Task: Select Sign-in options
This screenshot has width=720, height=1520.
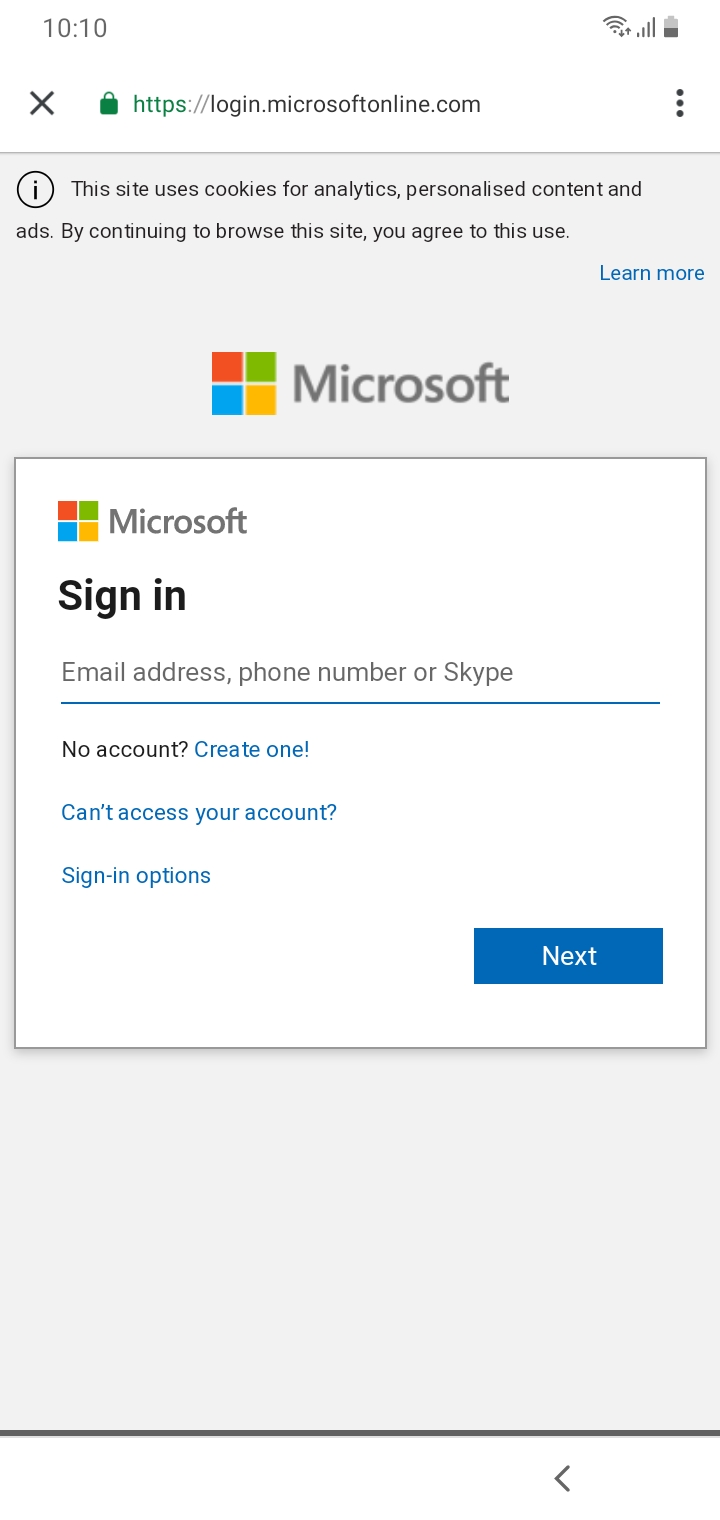Action: coord(136,875)
